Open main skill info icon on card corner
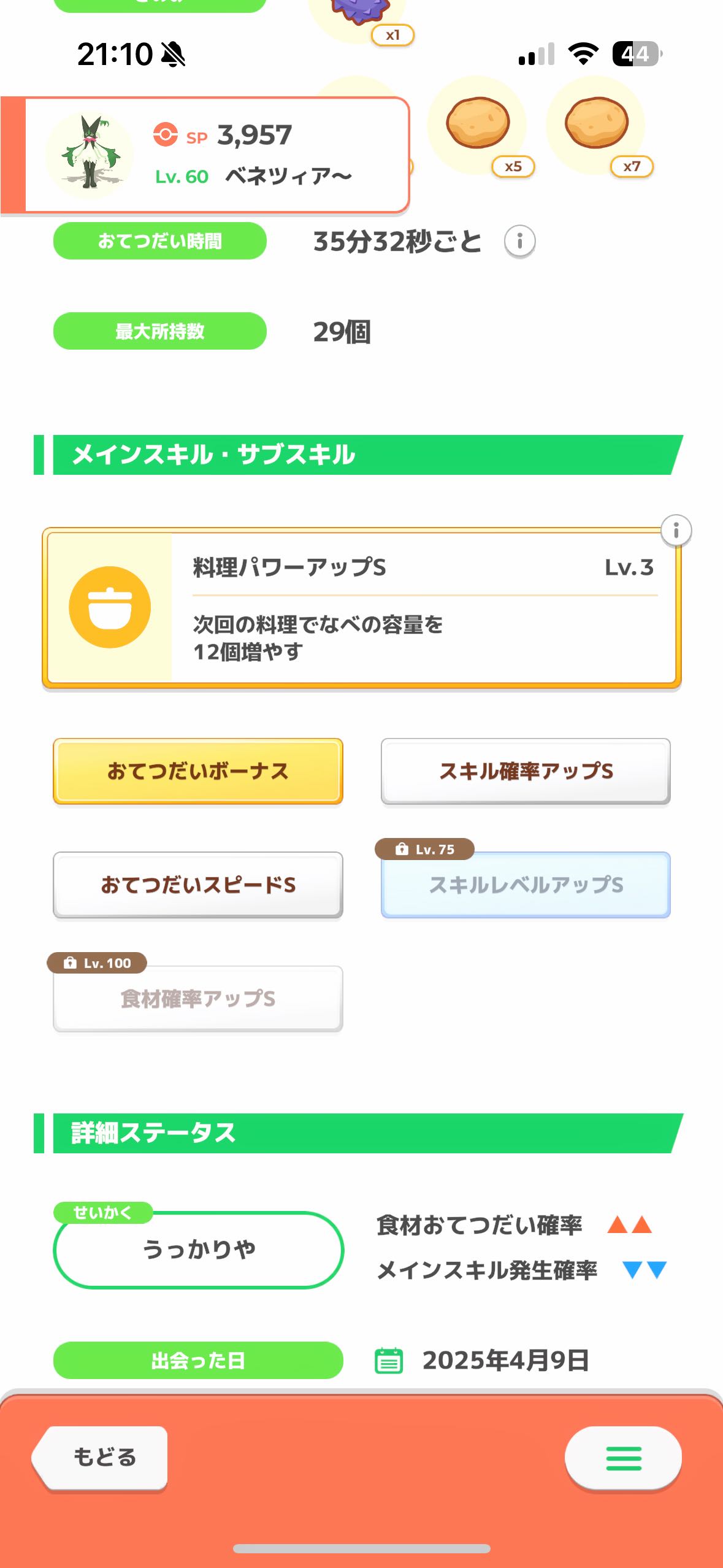The image size is (723, 1568). pos(676,530)
